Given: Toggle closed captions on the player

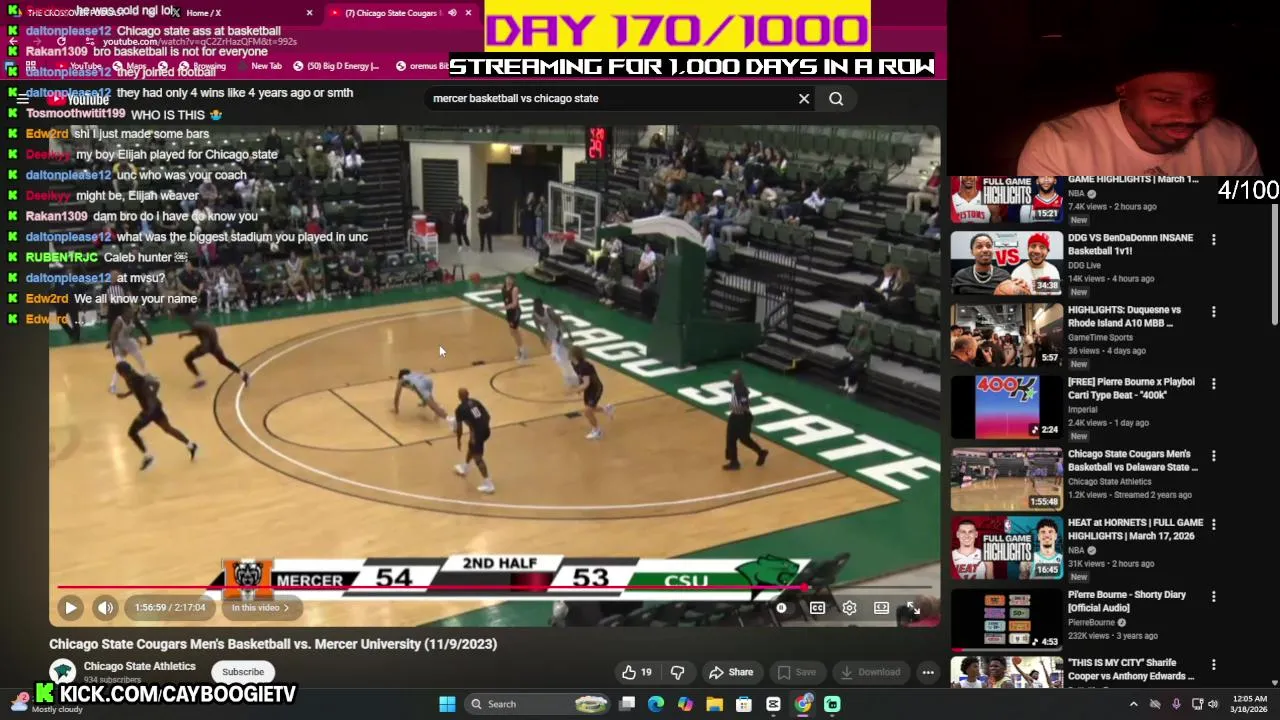Looking at the screenshot, I should [x=817, y=607].
